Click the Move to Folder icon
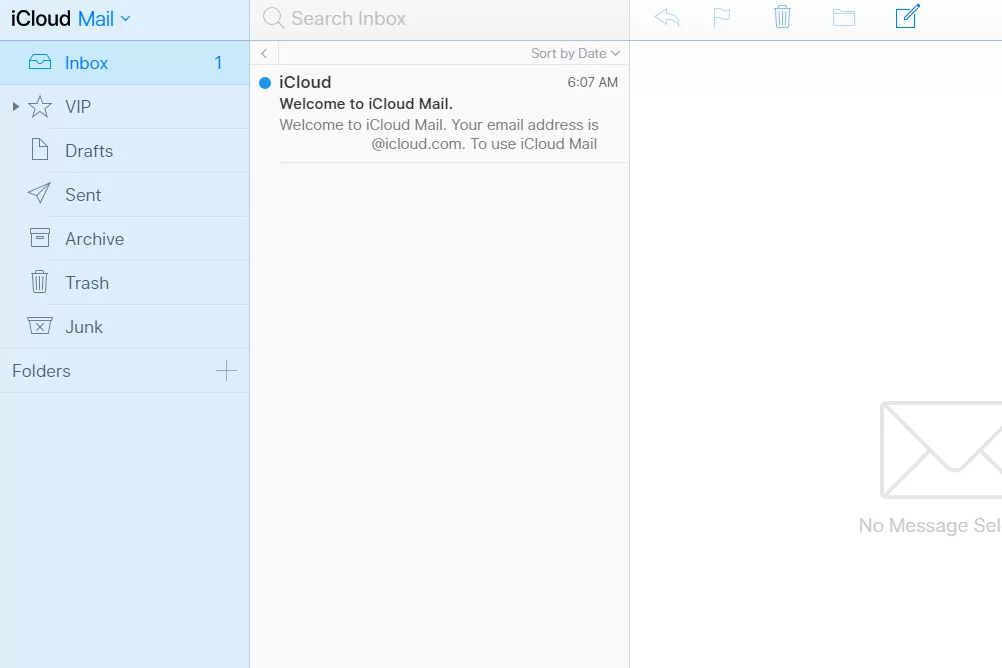This screenshot has width=1002, height=668. pos(843,17)
